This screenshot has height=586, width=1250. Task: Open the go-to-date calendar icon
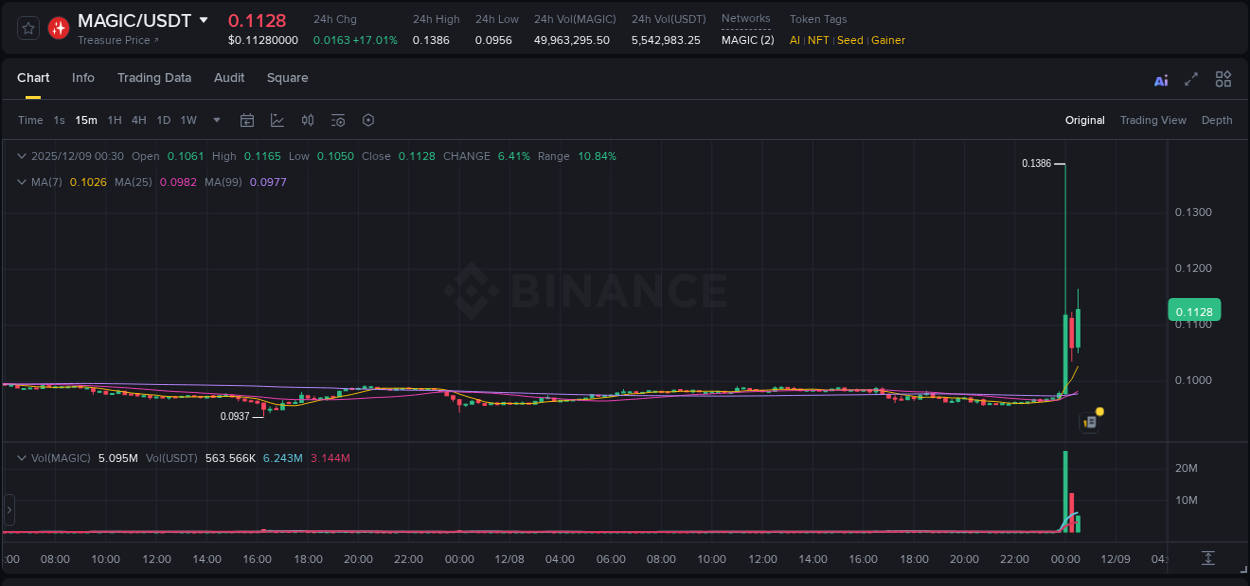tap(247, 120)
